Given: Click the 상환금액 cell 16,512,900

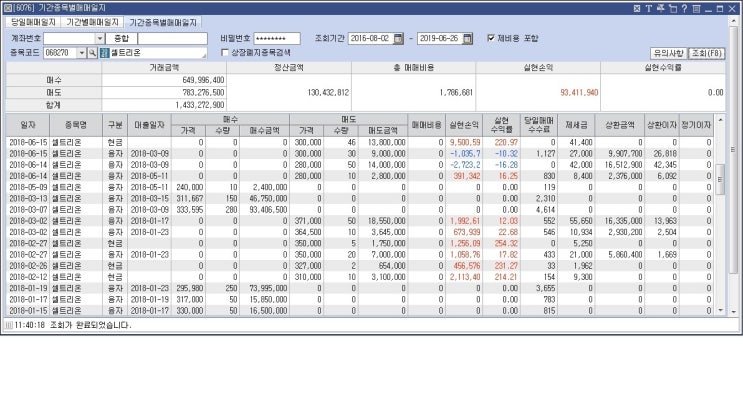Looking at the screenshot, I should click(x=623, y=165).
